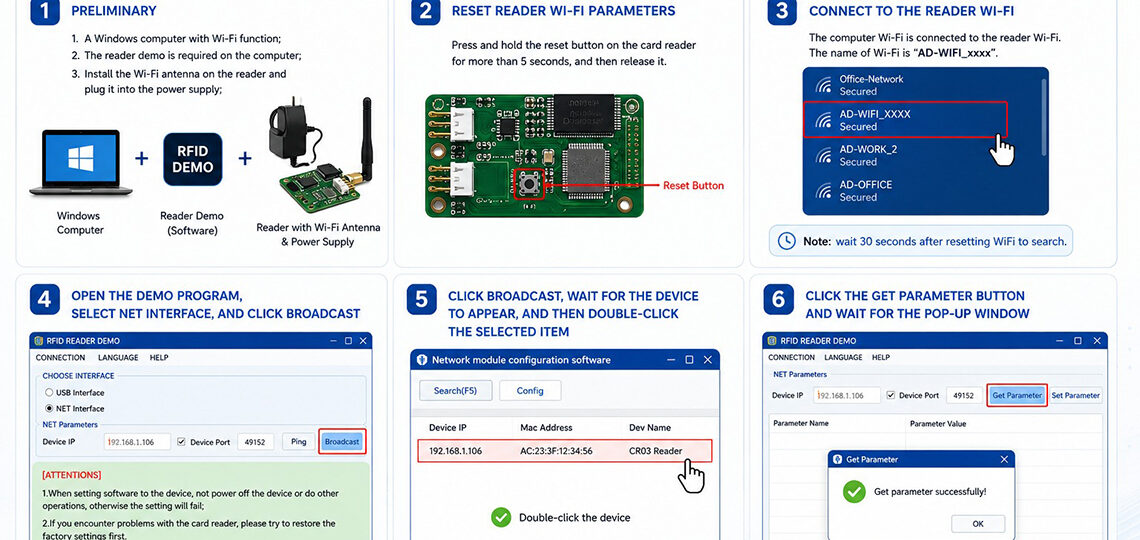Click the Parameter Name column header
This screenshot has height=540, width=1140.
coord(800,423)
